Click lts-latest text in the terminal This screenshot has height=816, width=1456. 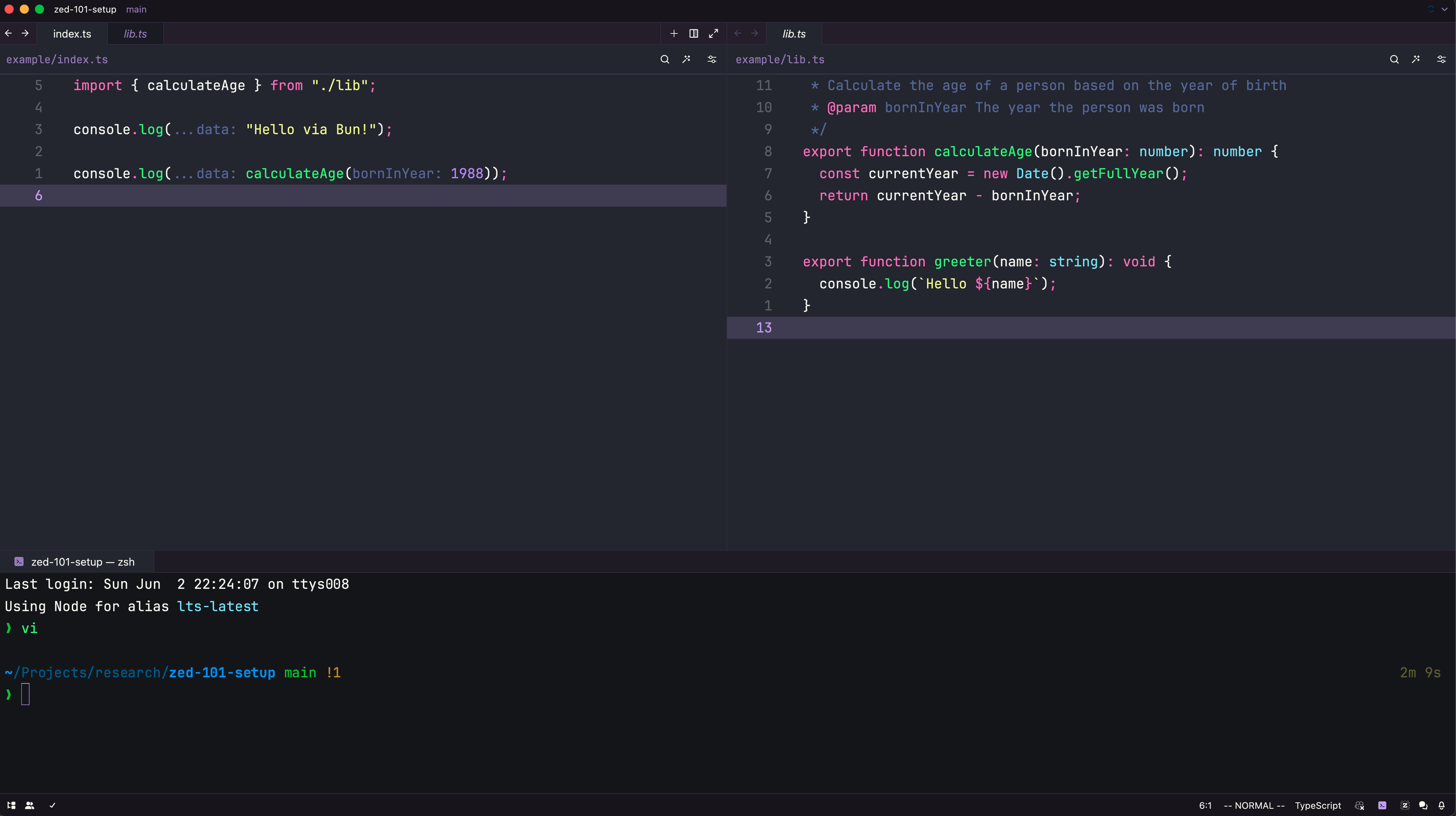click(x=218, y=606)
